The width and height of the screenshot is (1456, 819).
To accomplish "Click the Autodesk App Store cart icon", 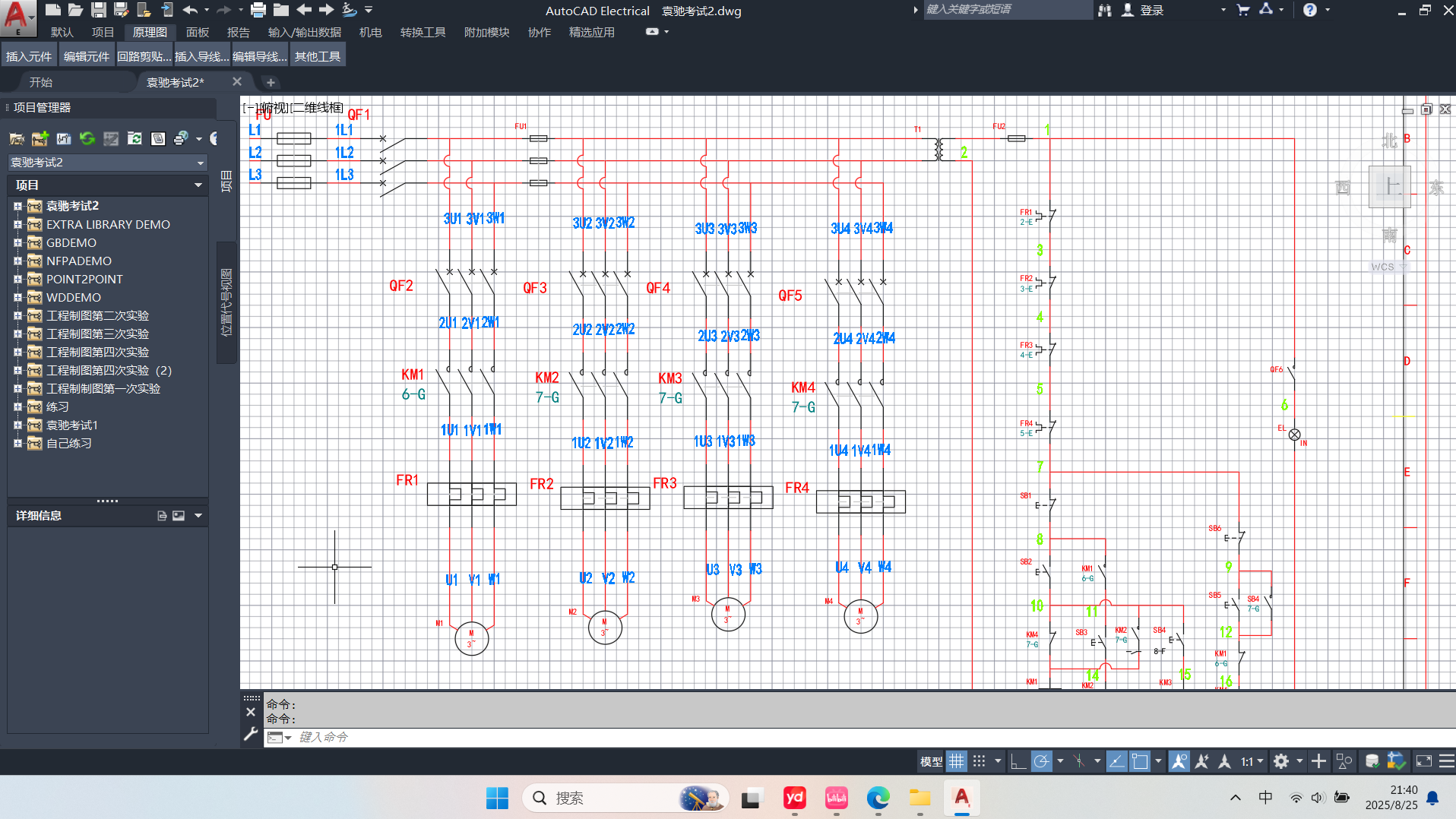I will click(x=1243, y=10).
